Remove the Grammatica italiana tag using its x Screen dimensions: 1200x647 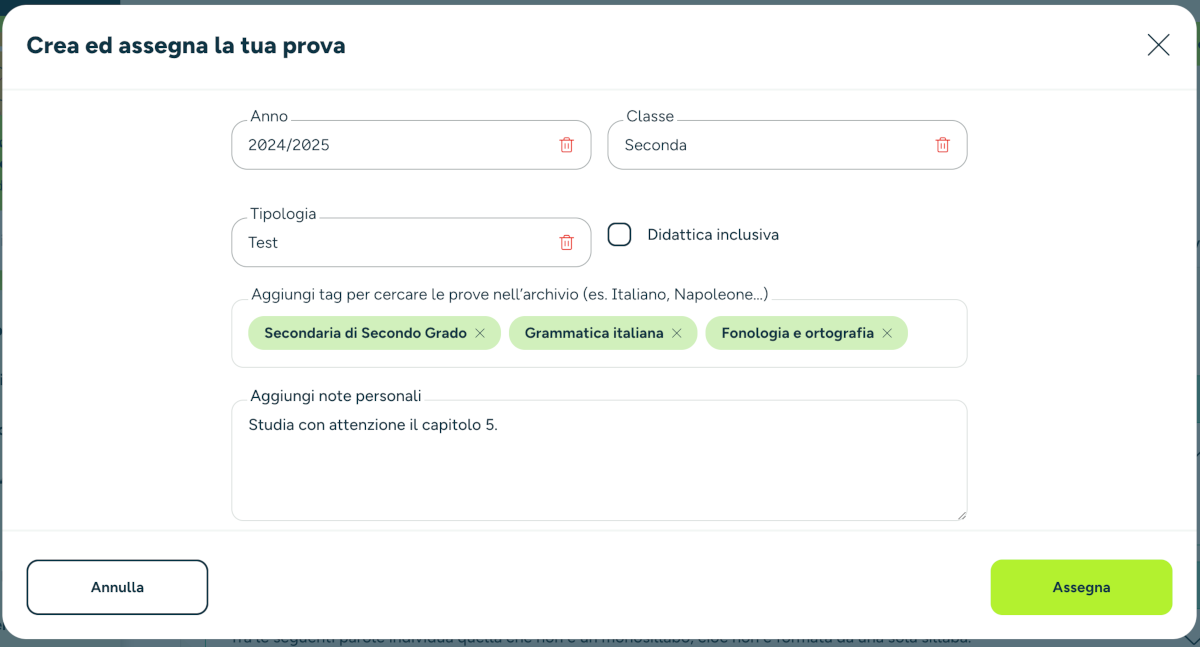677,333
